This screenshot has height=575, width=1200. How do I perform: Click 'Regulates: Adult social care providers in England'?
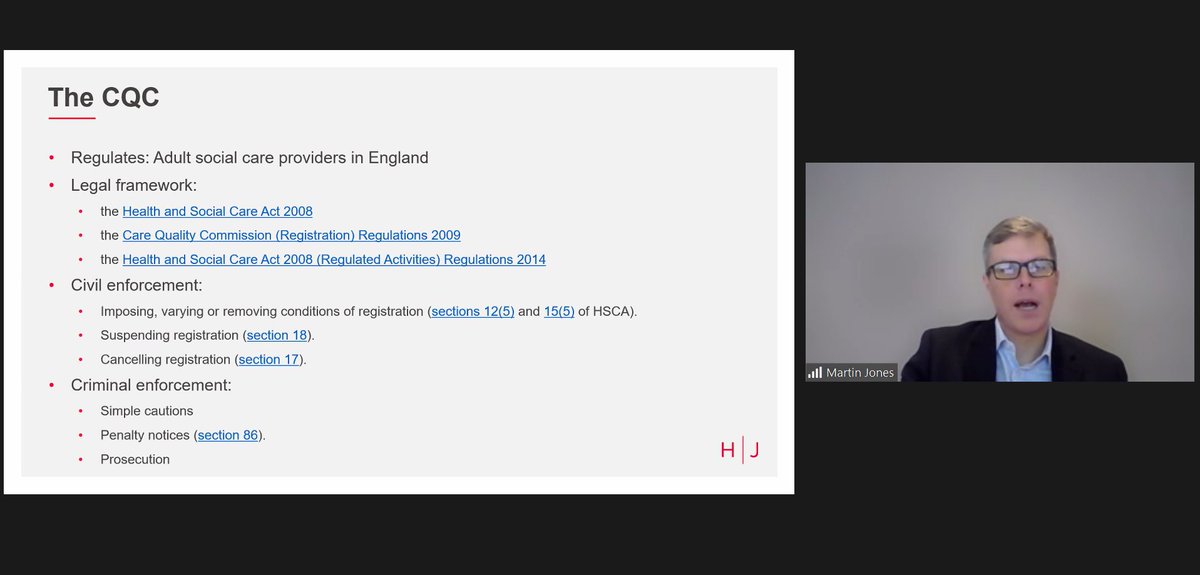tap(250, 157)
